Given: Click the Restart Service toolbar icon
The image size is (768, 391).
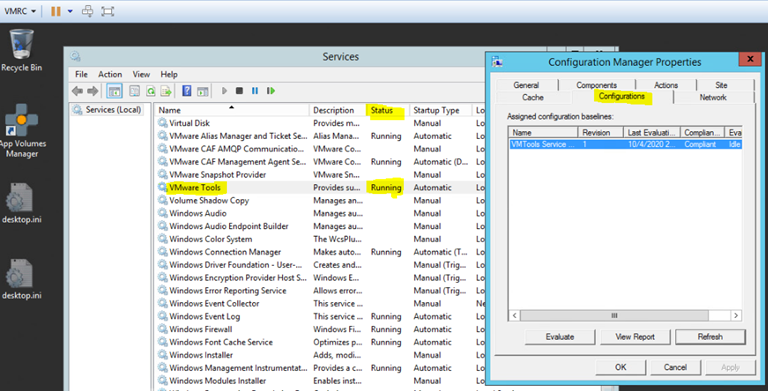Looking at the screenshot, I should [x=270, y=91].
